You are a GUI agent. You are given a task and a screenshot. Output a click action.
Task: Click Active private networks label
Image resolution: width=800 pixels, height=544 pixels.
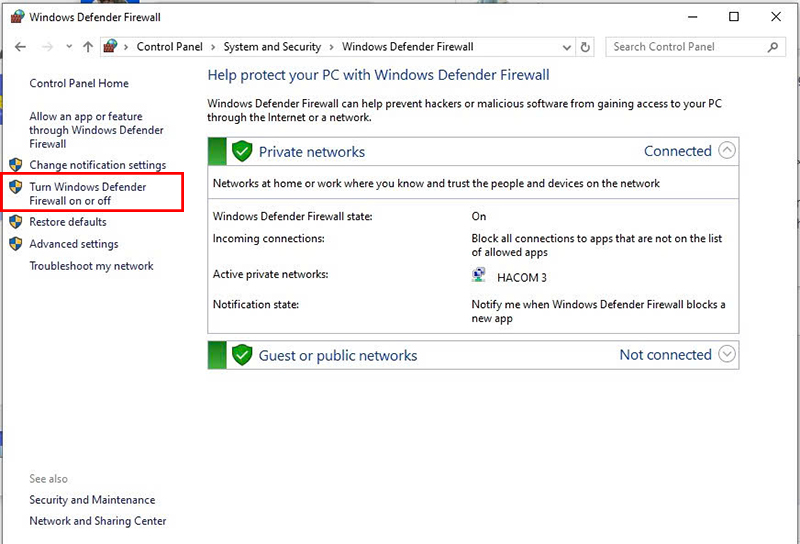(270, 274)
